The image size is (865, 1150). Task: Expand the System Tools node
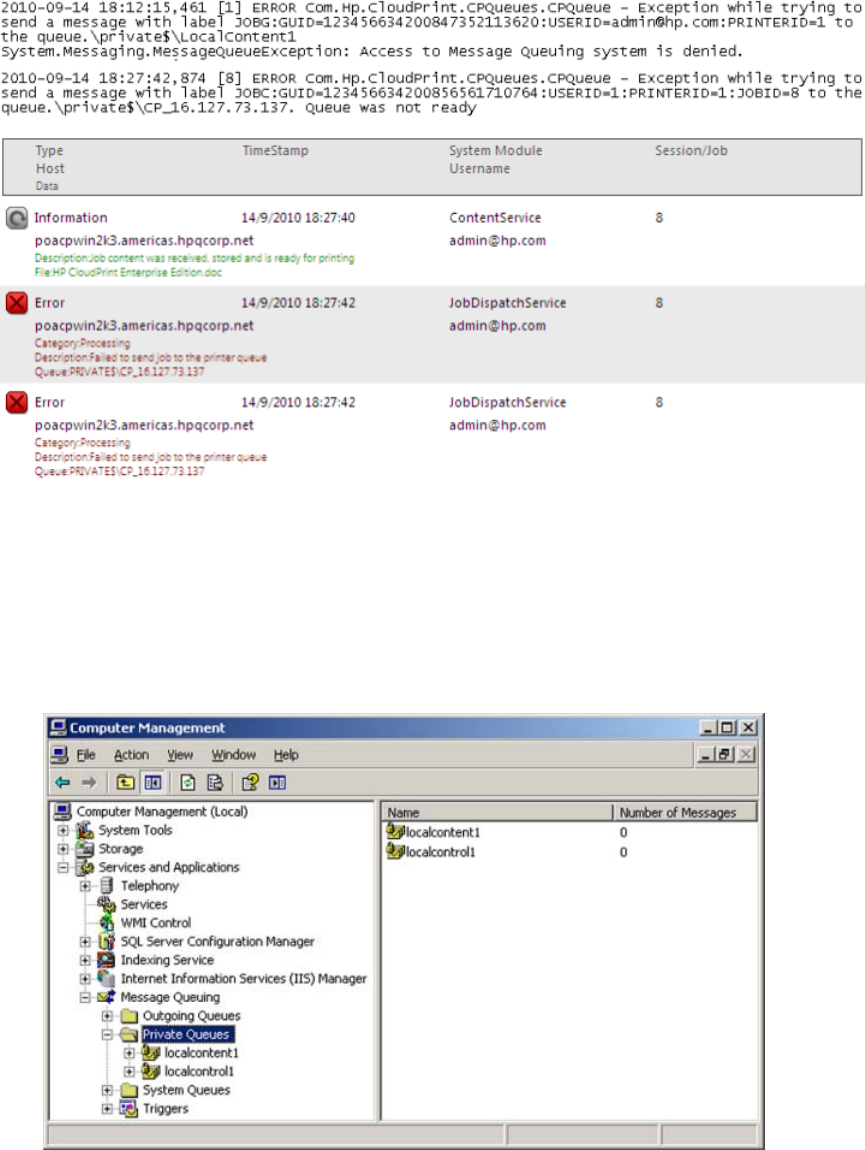click(x=63, y=830)
